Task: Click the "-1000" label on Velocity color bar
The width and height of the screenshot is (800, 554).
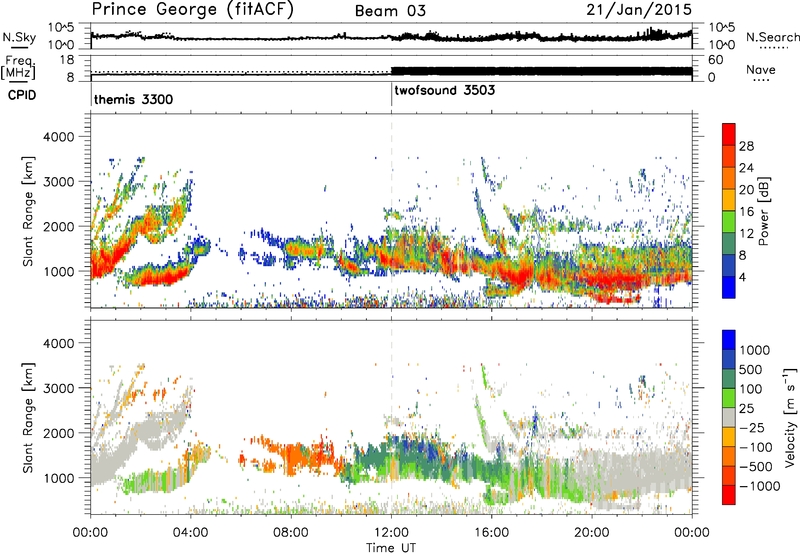Action: (x=760, y=486)
